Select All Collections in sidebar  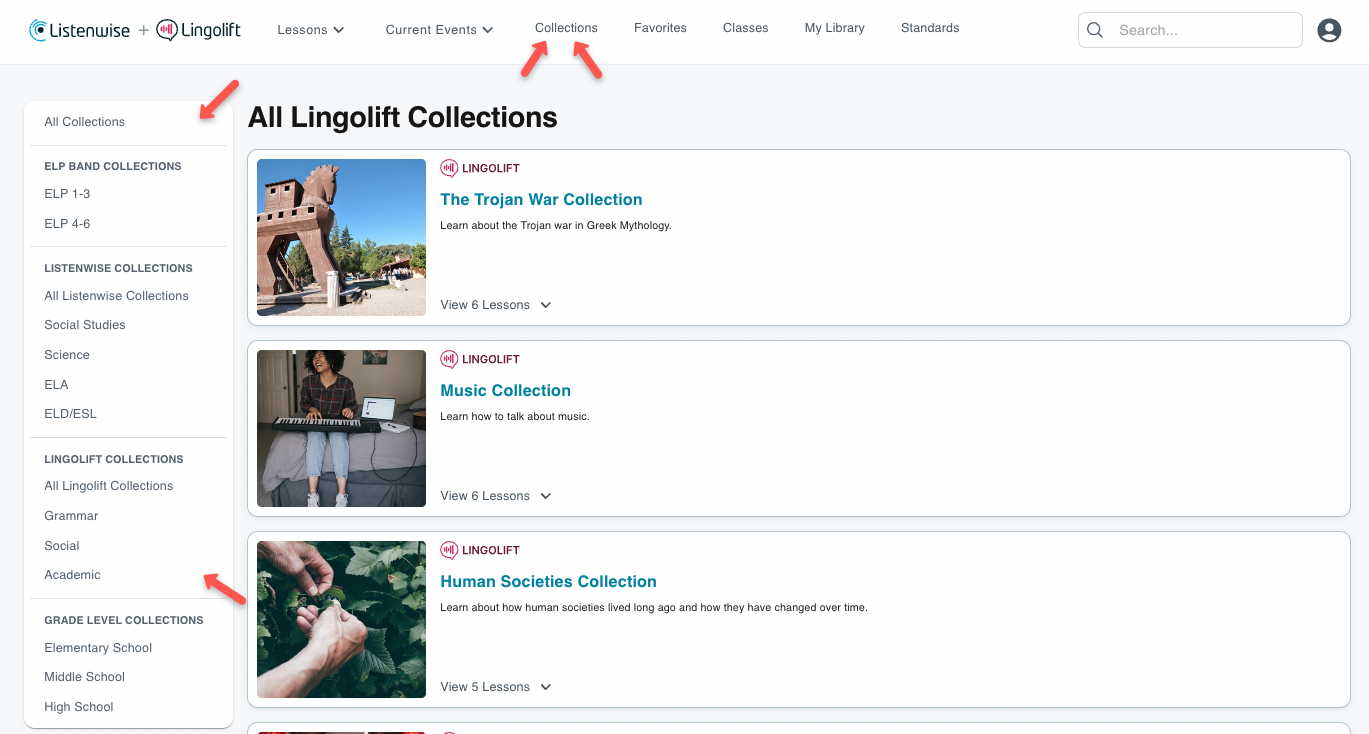85,122
